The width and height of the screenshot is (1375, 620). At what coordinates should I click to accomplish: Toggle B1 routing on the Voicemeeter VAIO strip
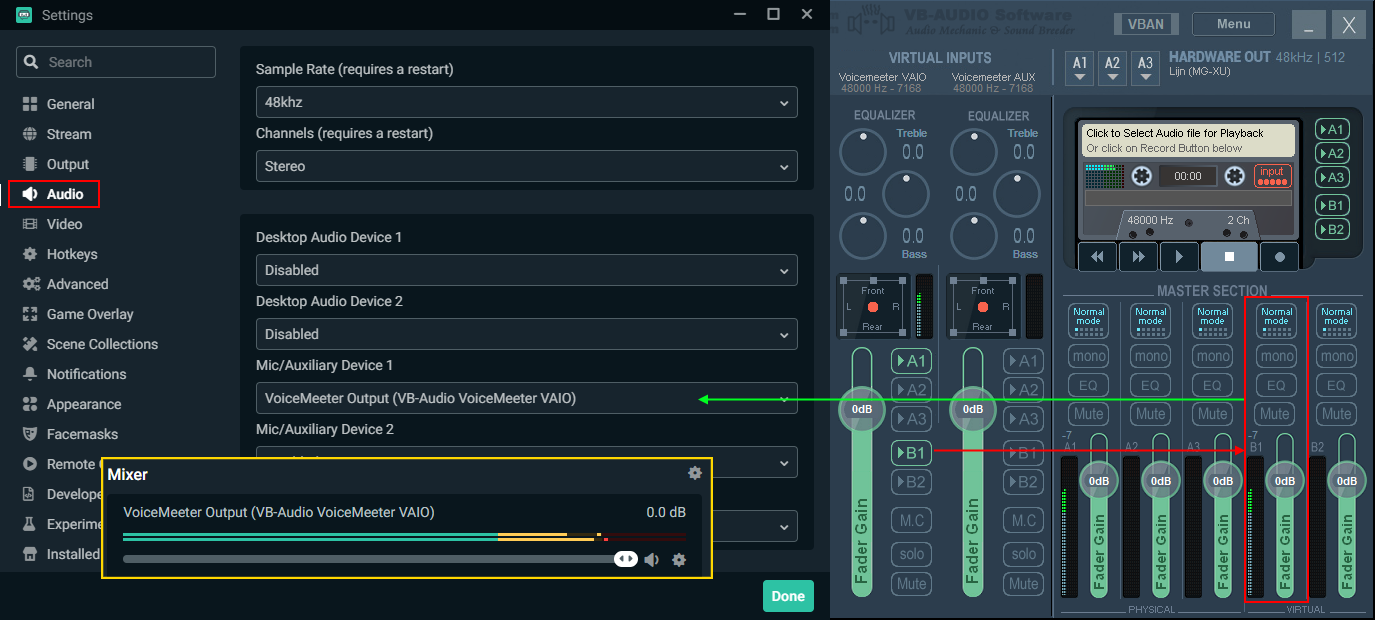point(911,453)
